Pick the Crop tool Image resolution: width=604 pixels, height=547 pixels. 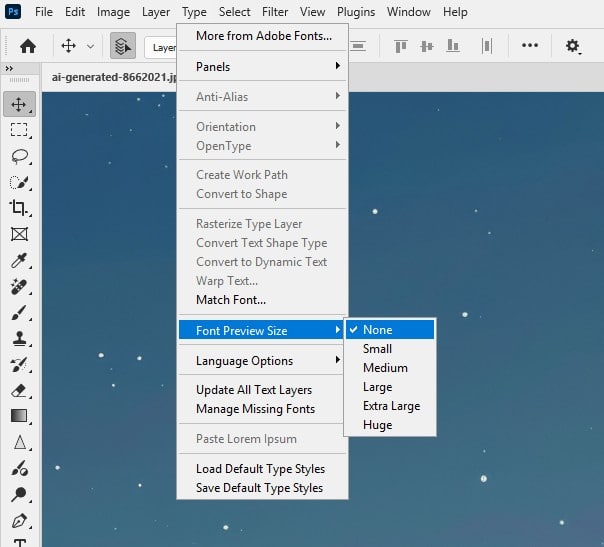coord(19,208)
